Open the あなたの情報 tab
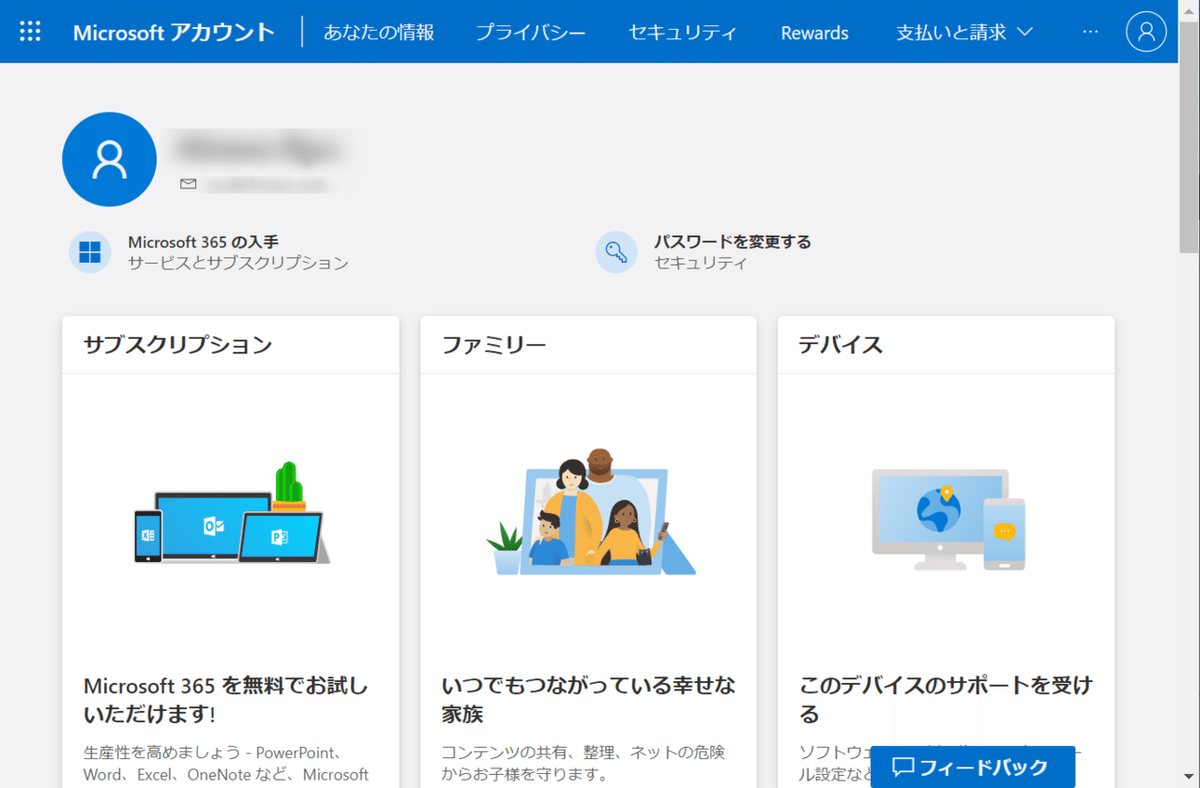Screen dimensions: 1200x788 [x=379, y=32]
